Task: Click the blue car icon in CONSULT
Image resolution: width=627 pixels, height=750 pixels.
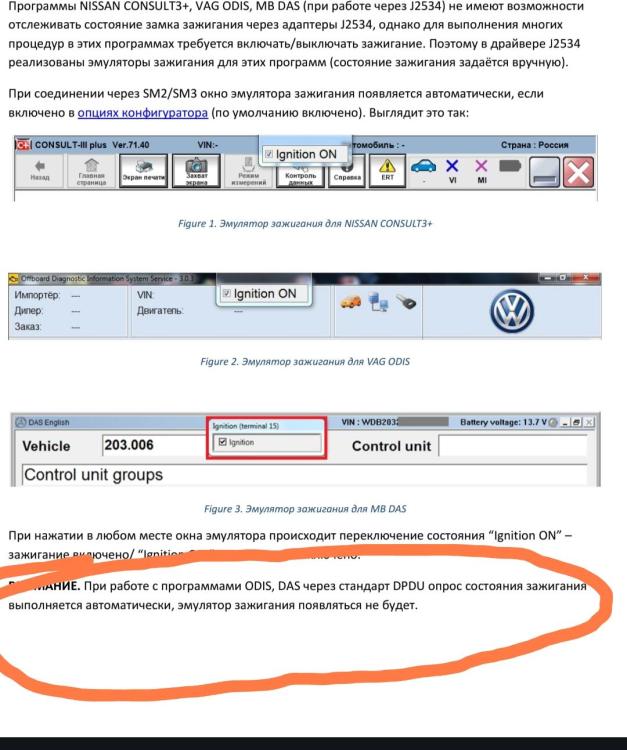Action: [423, 166]
